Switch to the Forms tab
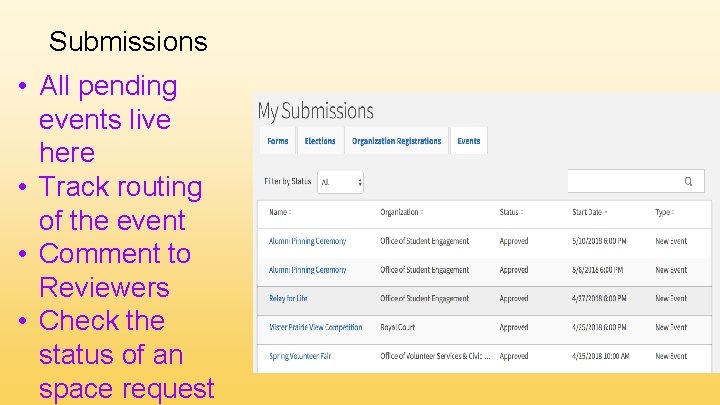Image resolution: width=720 pixels, height=405 pixels. [278, 141]
